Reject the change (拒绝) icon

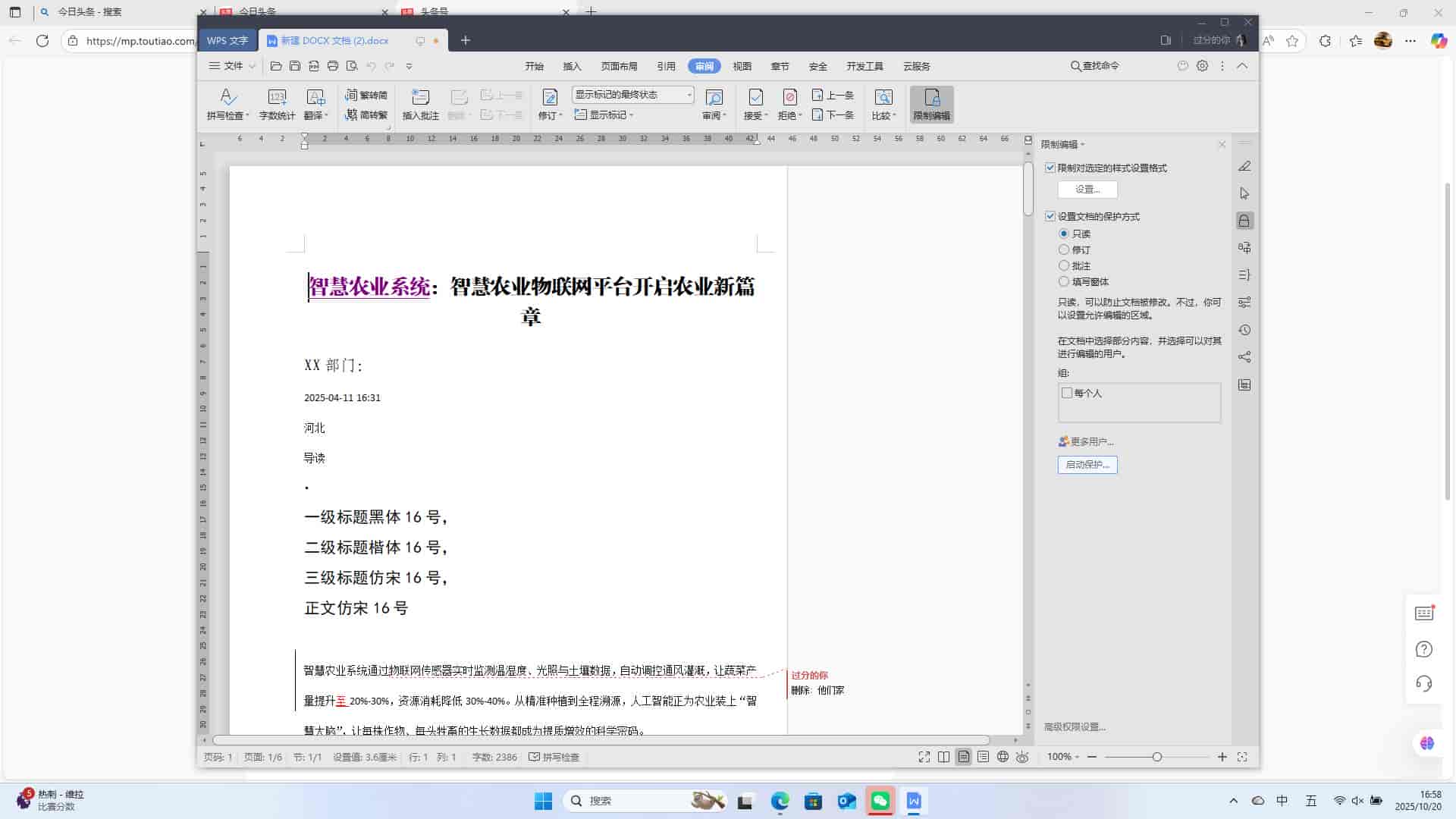point(789,97)
